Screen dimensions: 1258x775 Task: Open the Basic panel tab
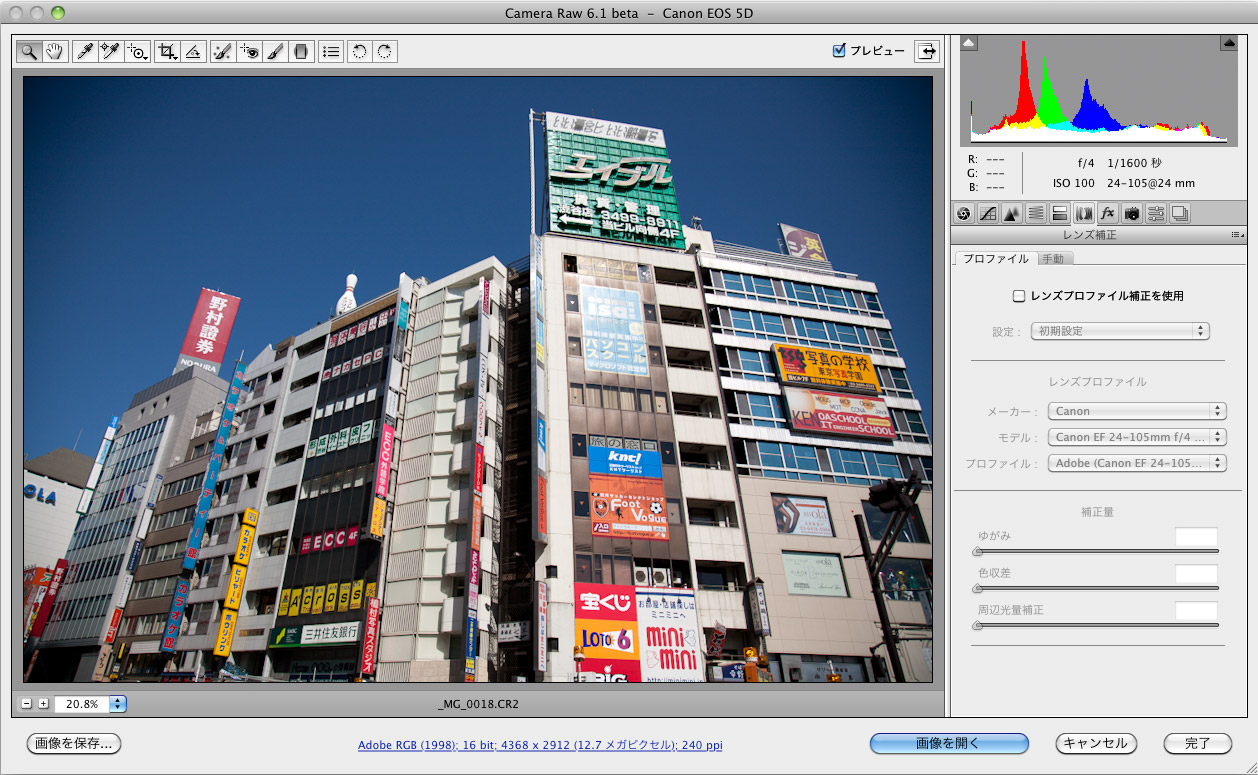pos(964,213)
